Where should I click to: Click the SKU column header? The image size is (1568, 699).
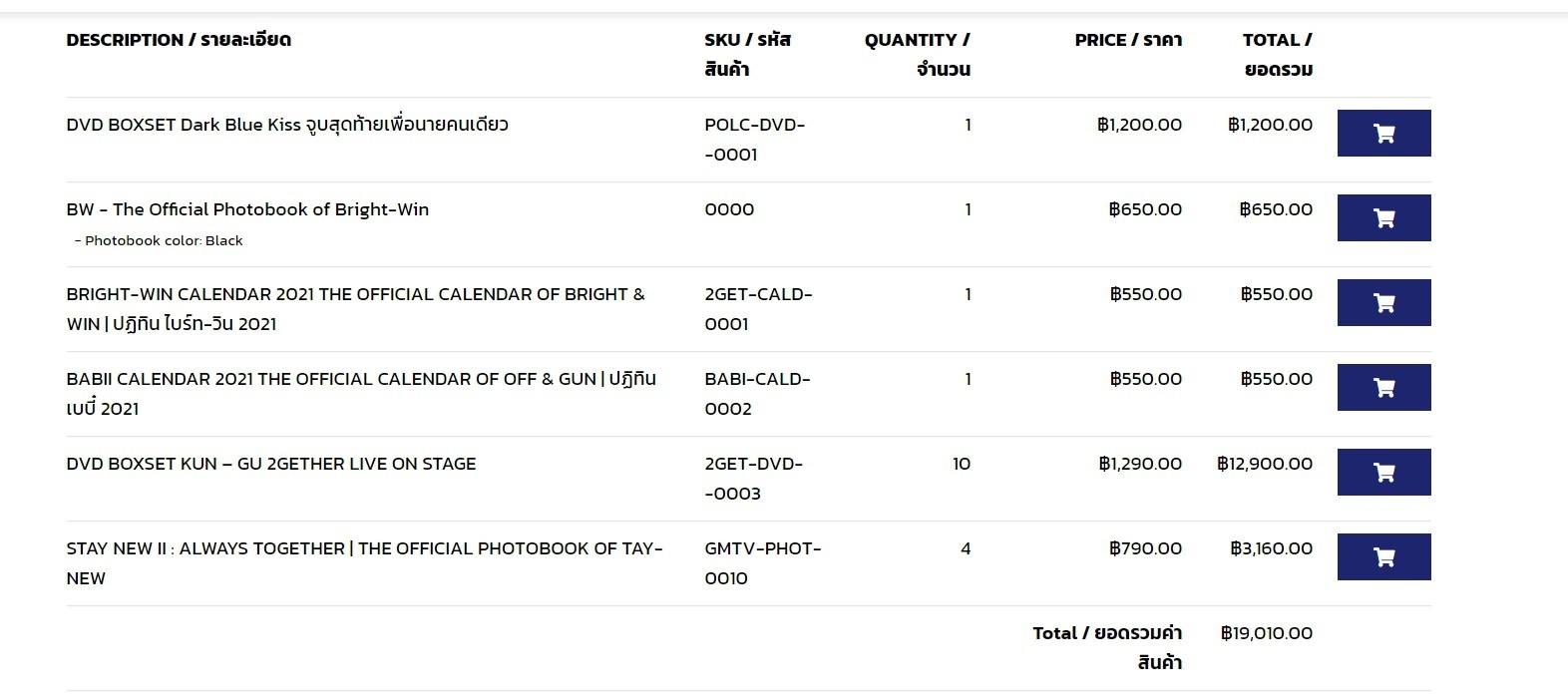(747, 55)
